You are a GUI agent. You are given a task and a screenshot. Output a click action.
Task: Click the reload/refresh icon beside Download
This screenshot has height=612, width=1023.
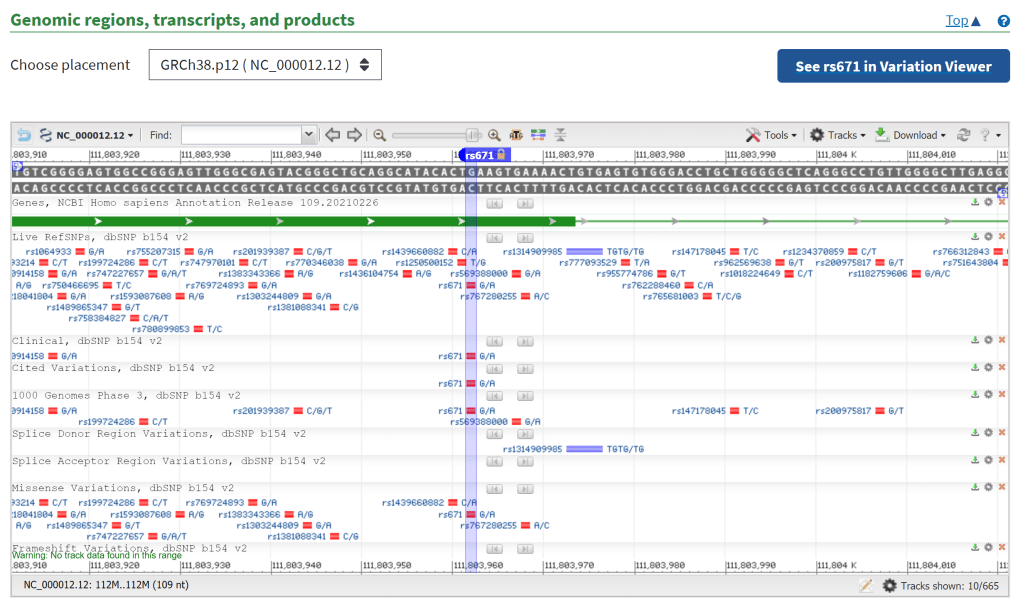click(x=964, y=135)
